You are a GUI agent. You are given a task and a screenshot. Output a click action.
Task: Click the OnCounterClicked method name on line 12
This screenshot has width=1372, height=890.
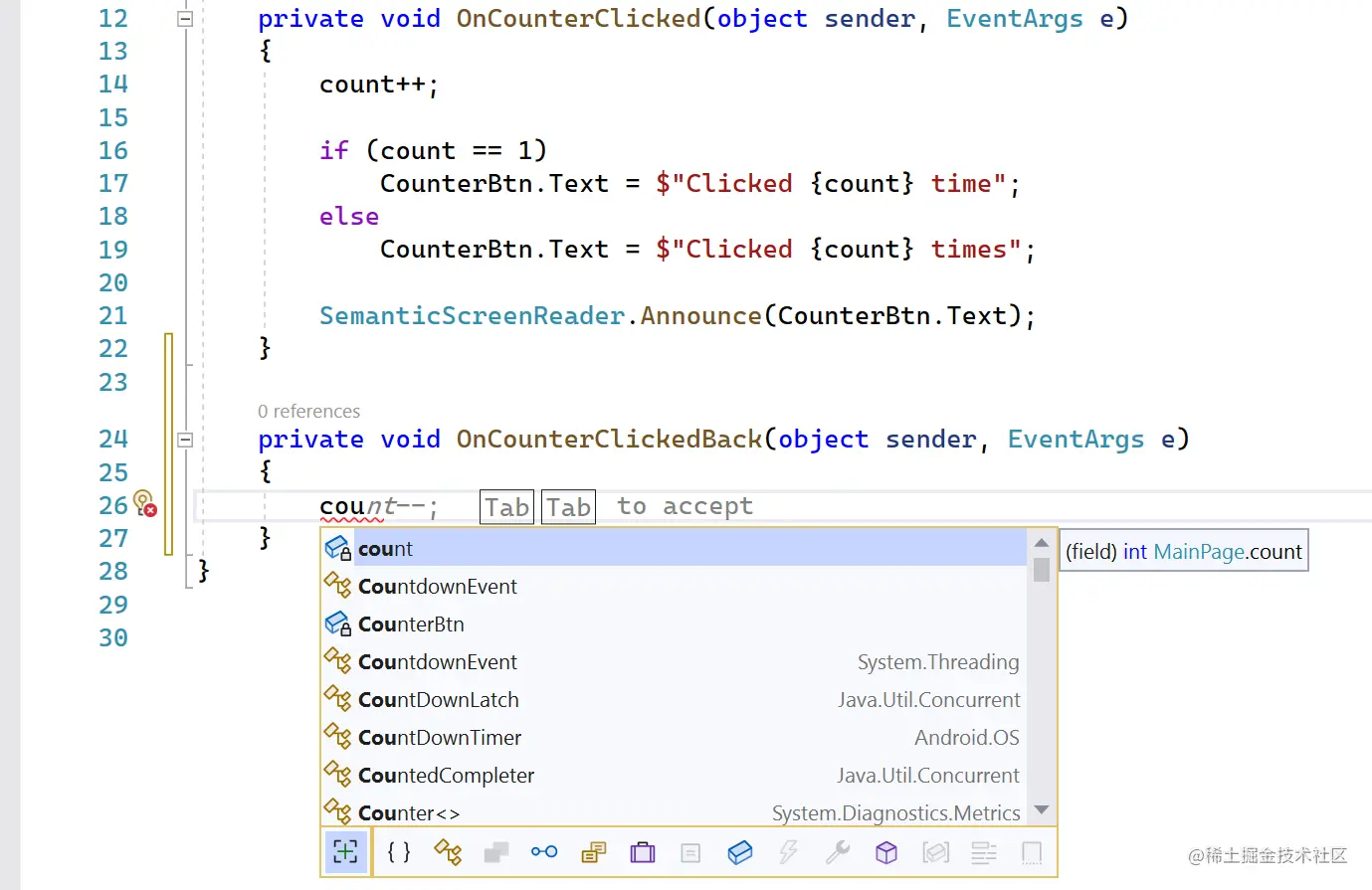point(578,19)
